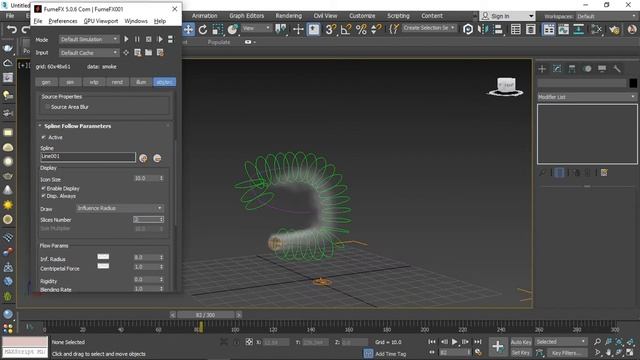Pick spline object button beside Line001

pos(143,158)
